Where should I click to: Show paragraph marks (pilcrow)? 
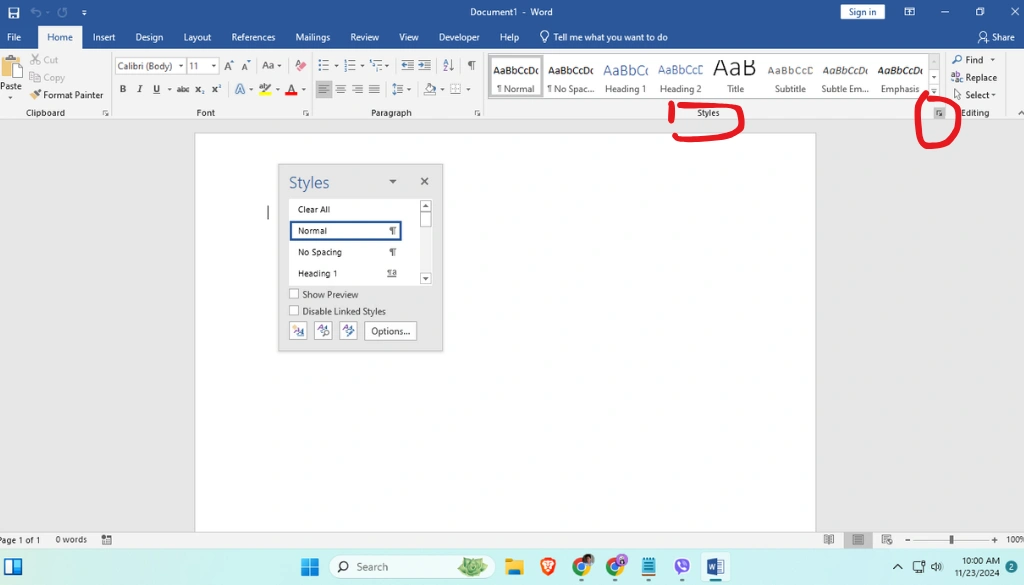click(x=471, y=65)
